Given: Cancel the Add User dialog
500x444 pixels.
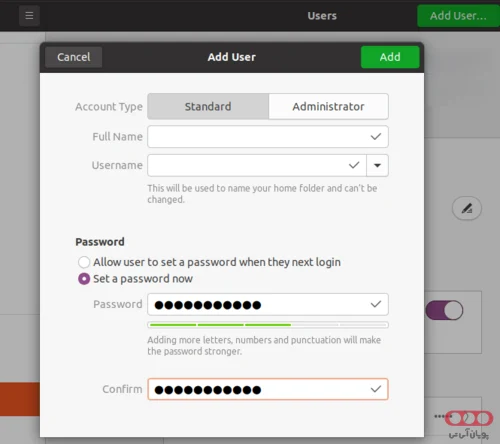Looking at the screenshot, I should click(74, 57).
